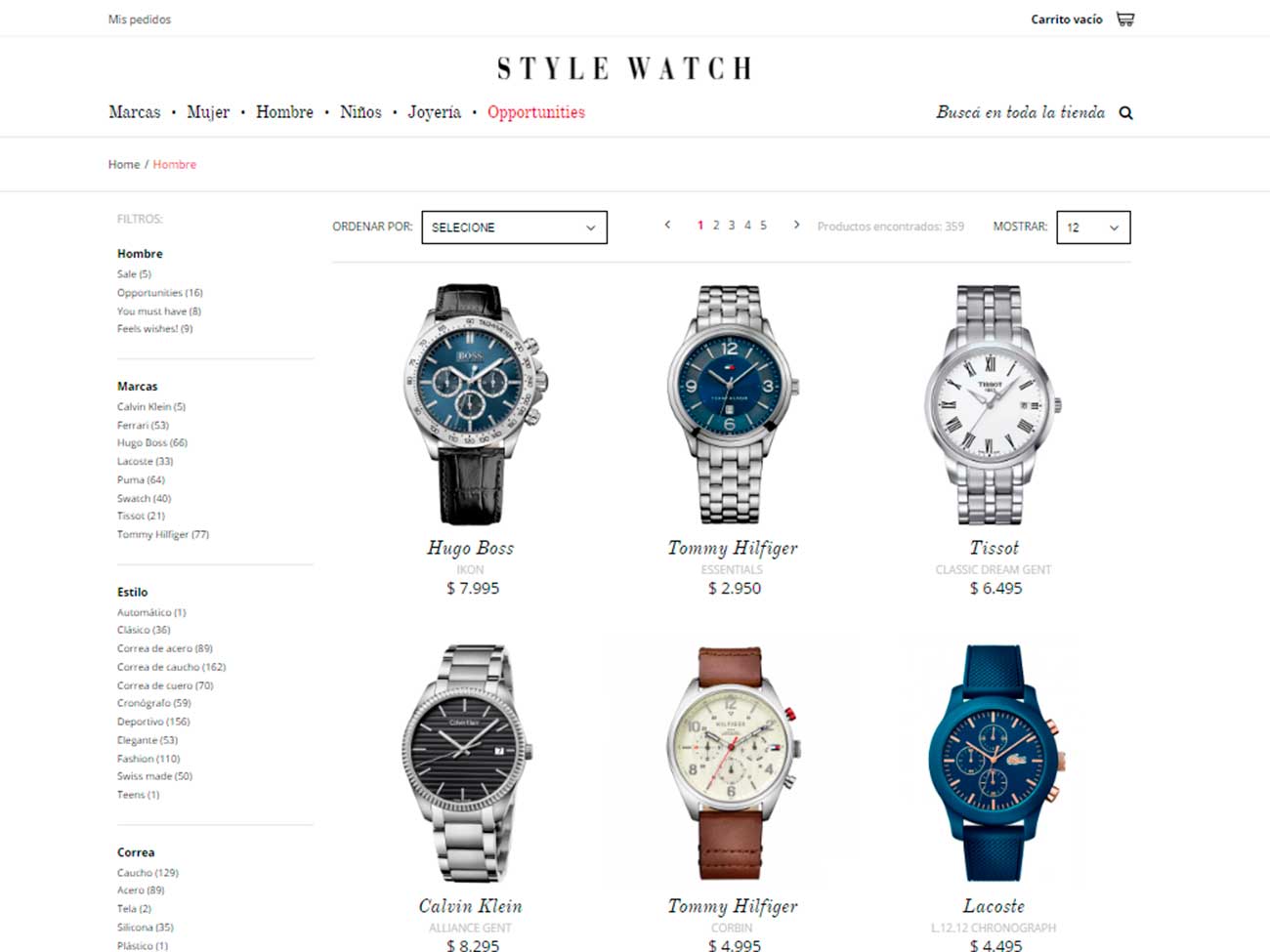This screenshot has width=1270, height=952.
Task: Filter by Correa de cuero style
Action: pos(165,685)
